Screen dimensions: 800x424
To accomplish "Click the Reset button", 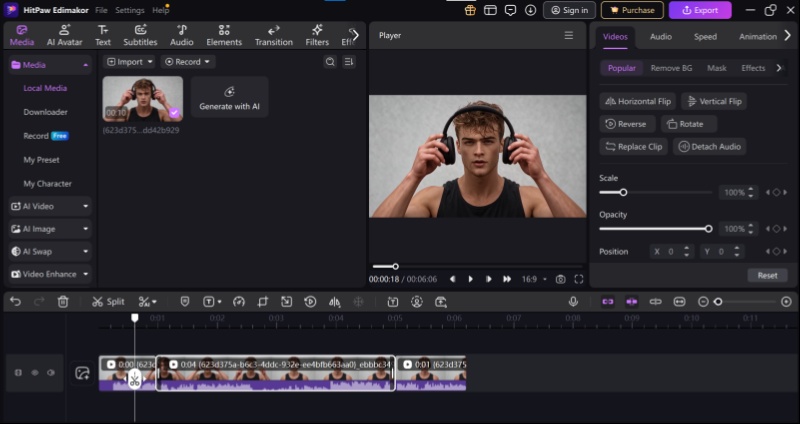I will coord(767,276).
